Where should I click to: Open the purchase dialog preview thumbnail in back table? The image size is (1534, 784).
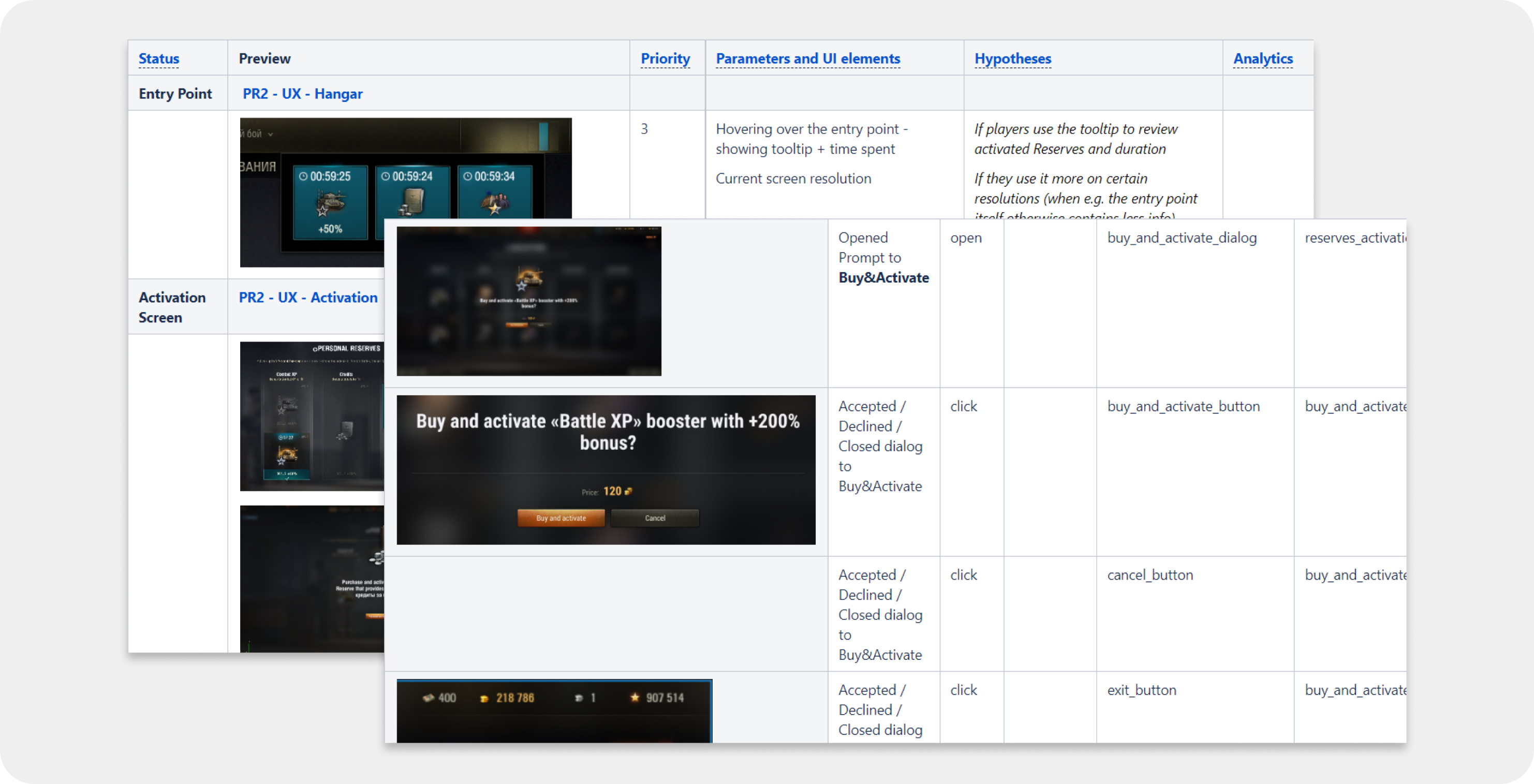(312, 579)
